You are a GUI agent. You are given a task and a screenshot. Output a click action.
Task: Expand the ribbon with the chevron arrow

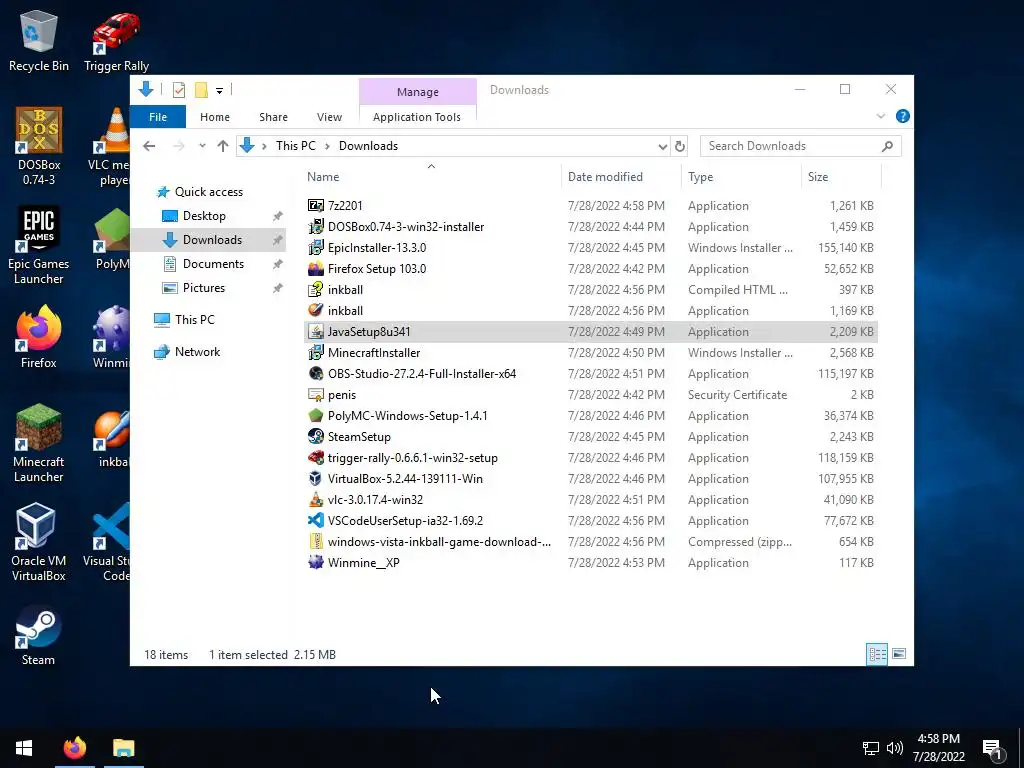[880, 116]
